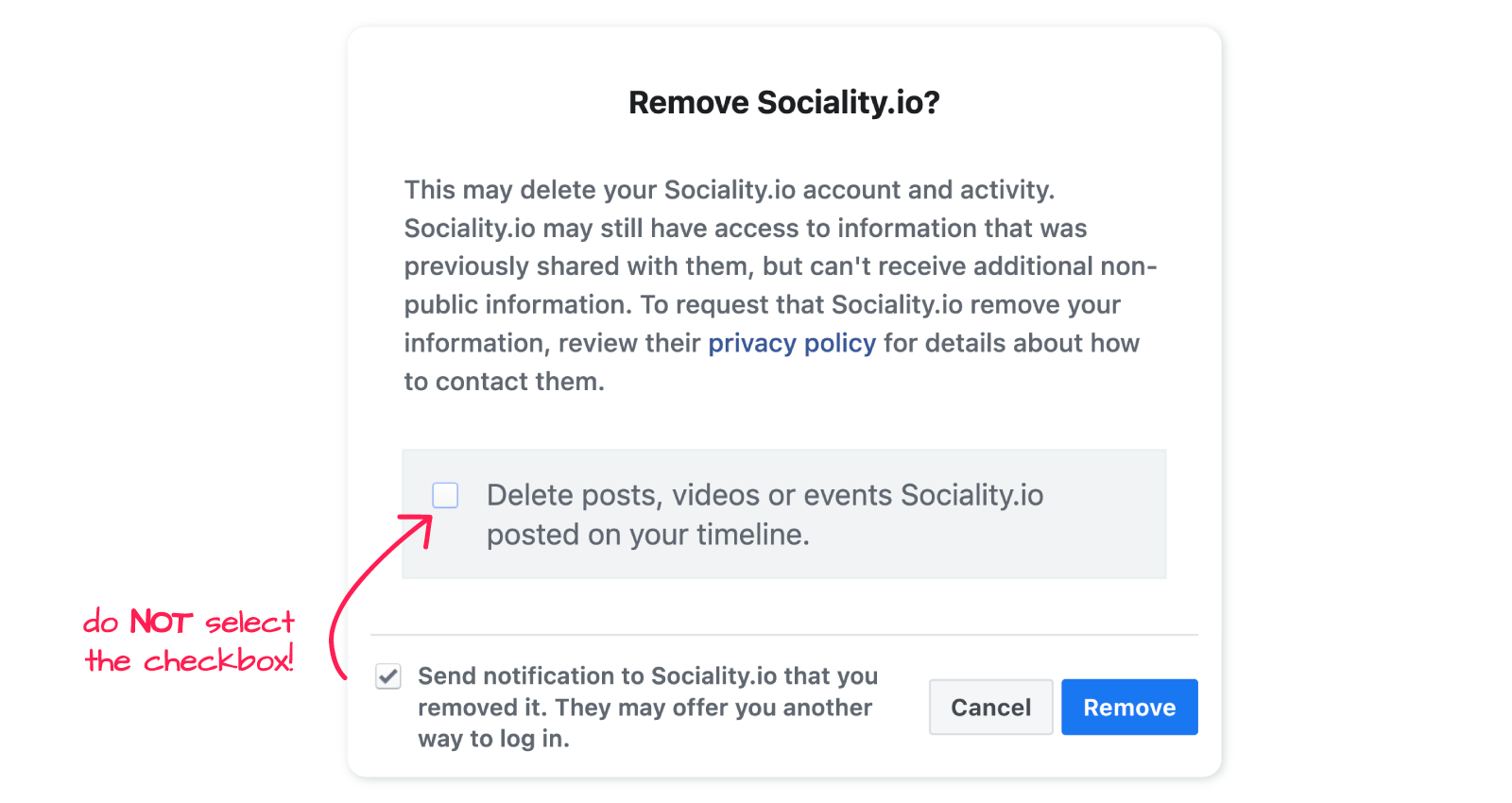The image size is (1512, 803).
Task: Click the "This may delete your Sociality.io account" sentence
Action: click(730, 190)
